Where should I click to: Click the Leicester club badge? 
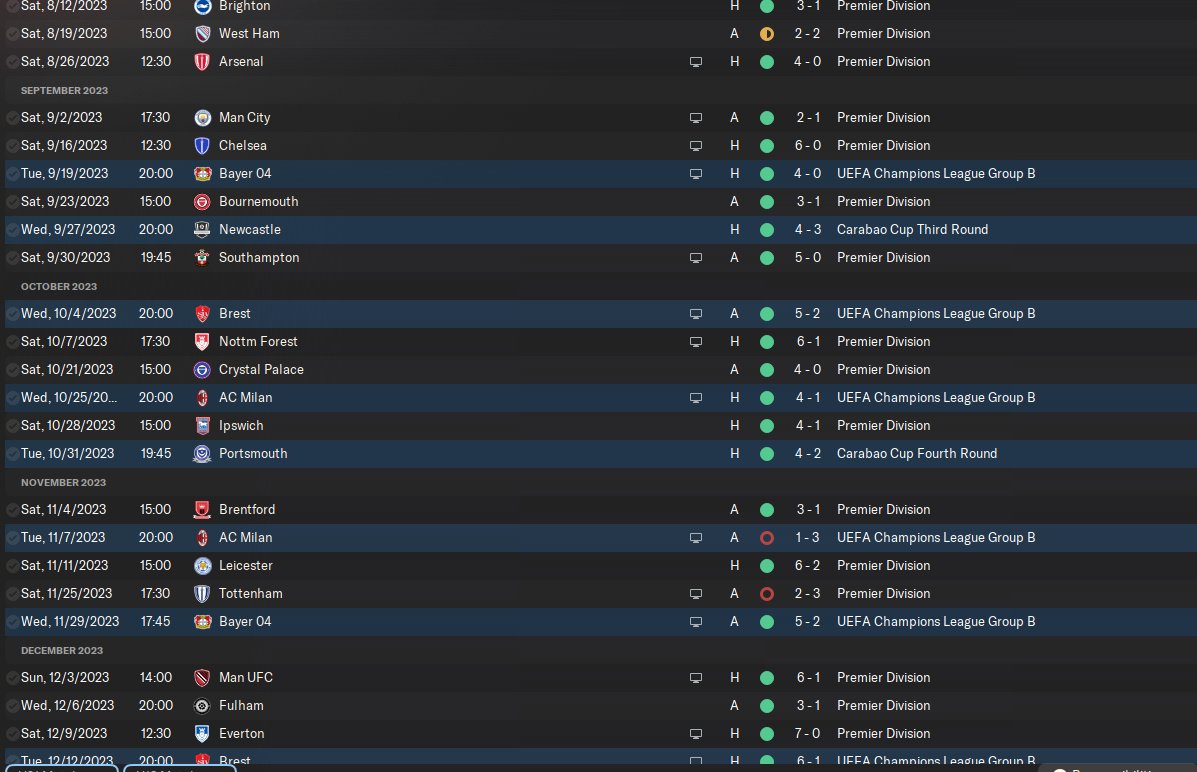202,565
